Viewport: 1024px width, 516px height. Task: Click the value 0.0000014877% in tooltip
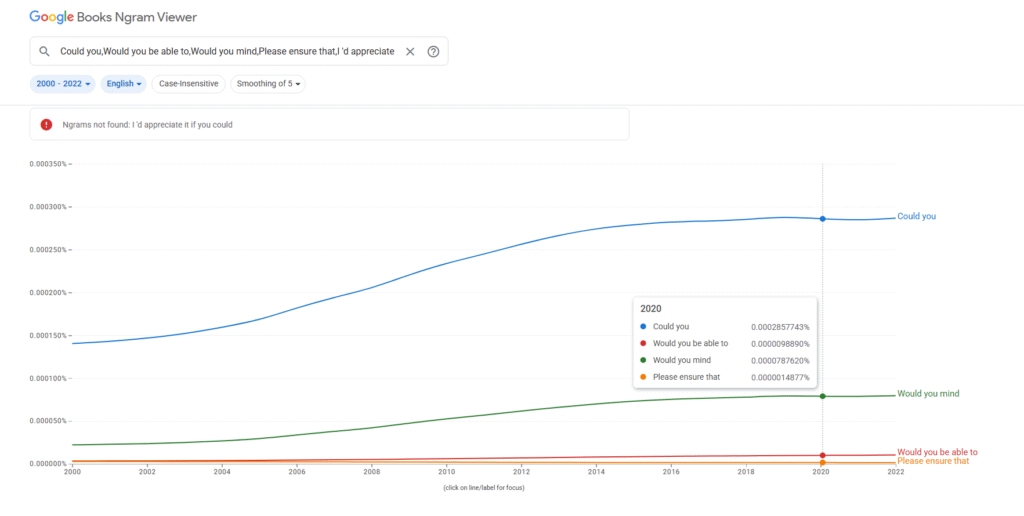(x=780, y=378)
